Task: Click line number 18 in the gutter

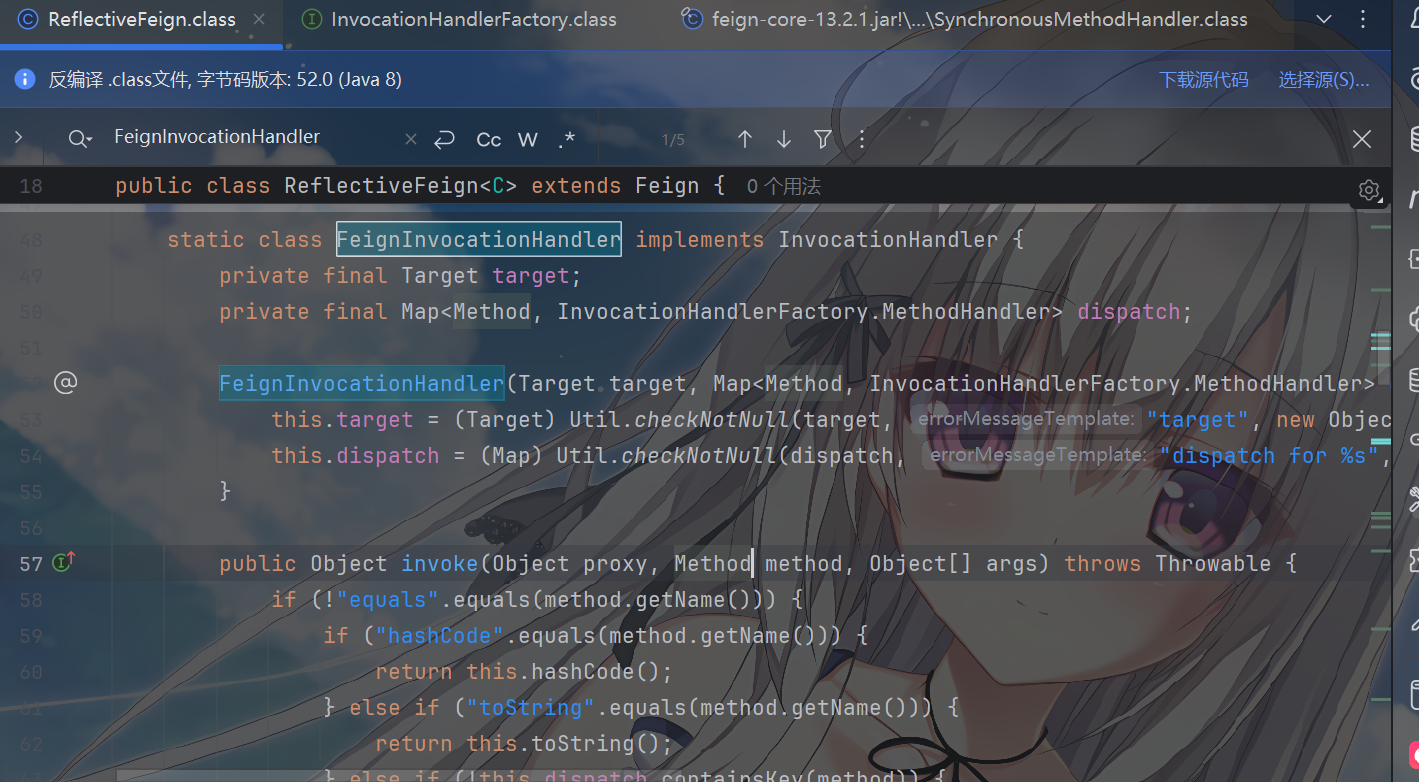Action: click(31, 186)
